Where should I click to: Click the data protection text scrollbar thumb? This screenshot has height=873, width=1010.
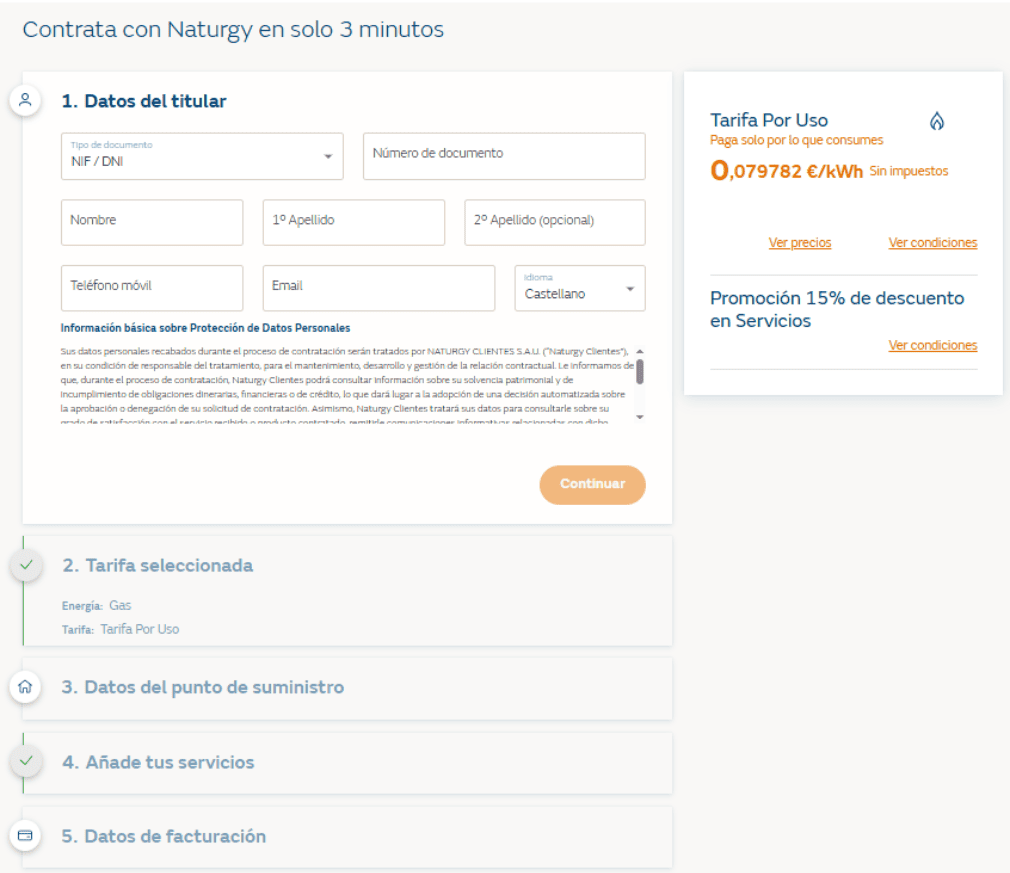[x=640, y=372]
